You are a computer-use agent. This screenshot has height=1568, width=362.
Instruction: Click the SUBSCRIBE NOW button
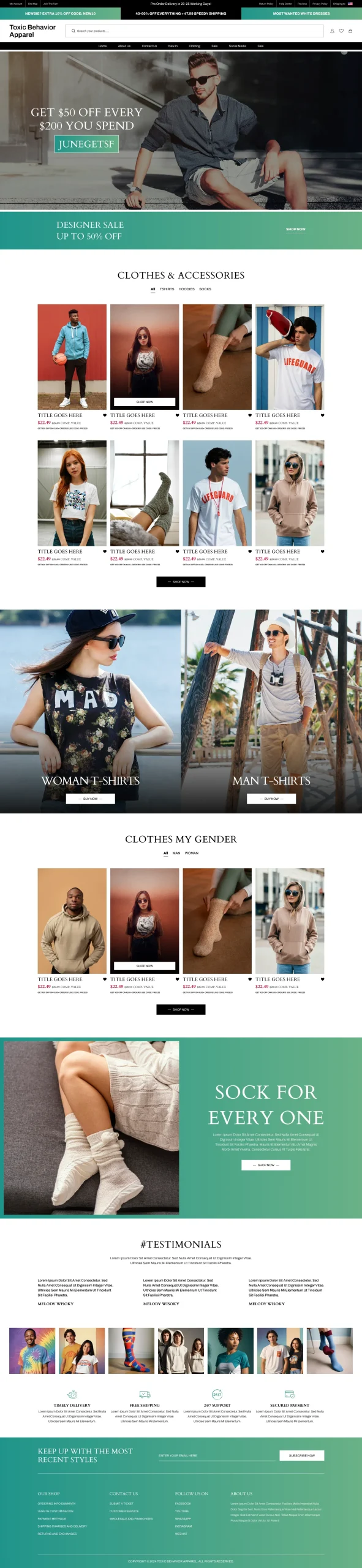(x=302, y=1455)
